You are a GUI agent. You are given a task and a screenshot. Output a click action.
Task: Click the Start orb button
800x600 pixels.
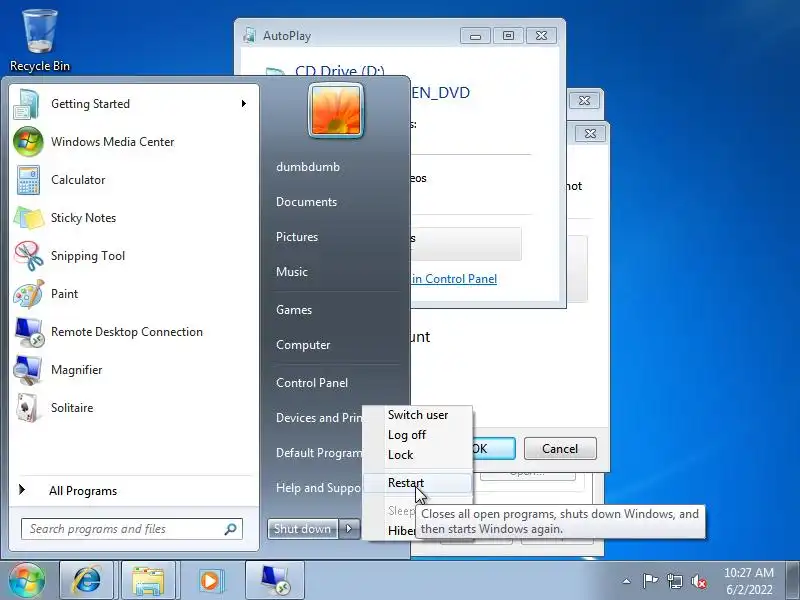coord(27,580)
